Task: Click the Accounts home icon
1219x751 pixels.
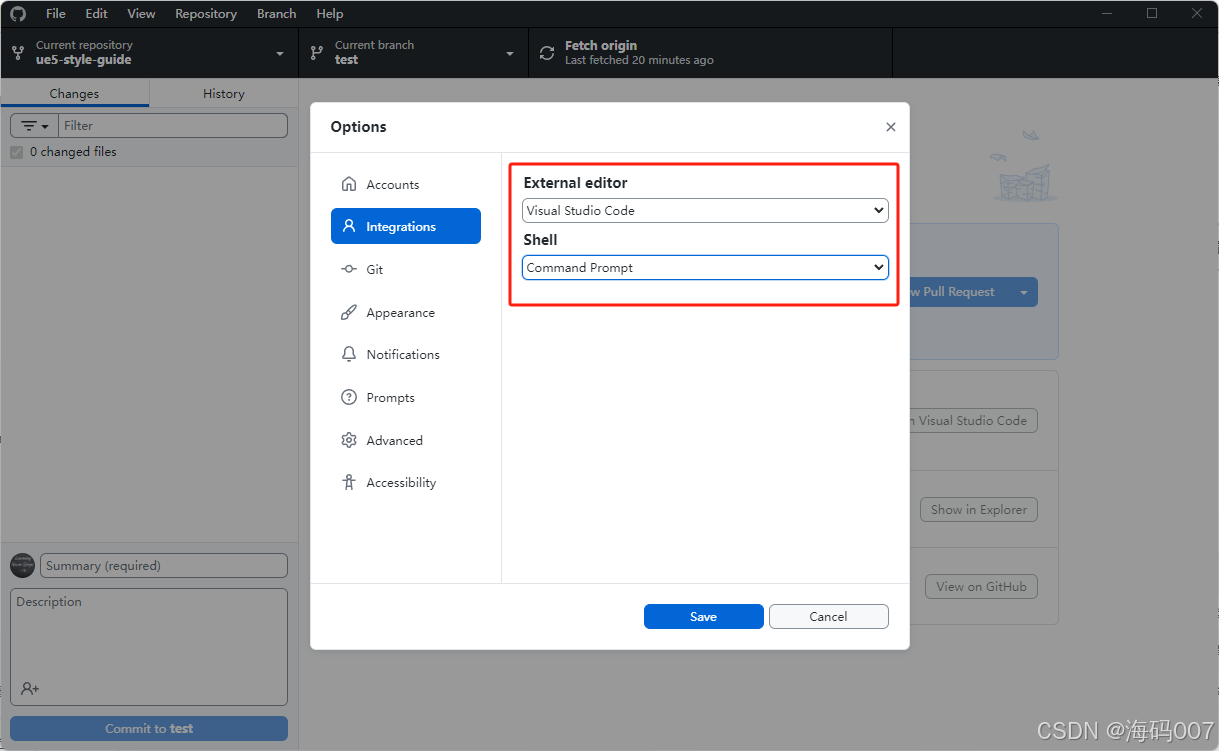Action: point(349,184)
